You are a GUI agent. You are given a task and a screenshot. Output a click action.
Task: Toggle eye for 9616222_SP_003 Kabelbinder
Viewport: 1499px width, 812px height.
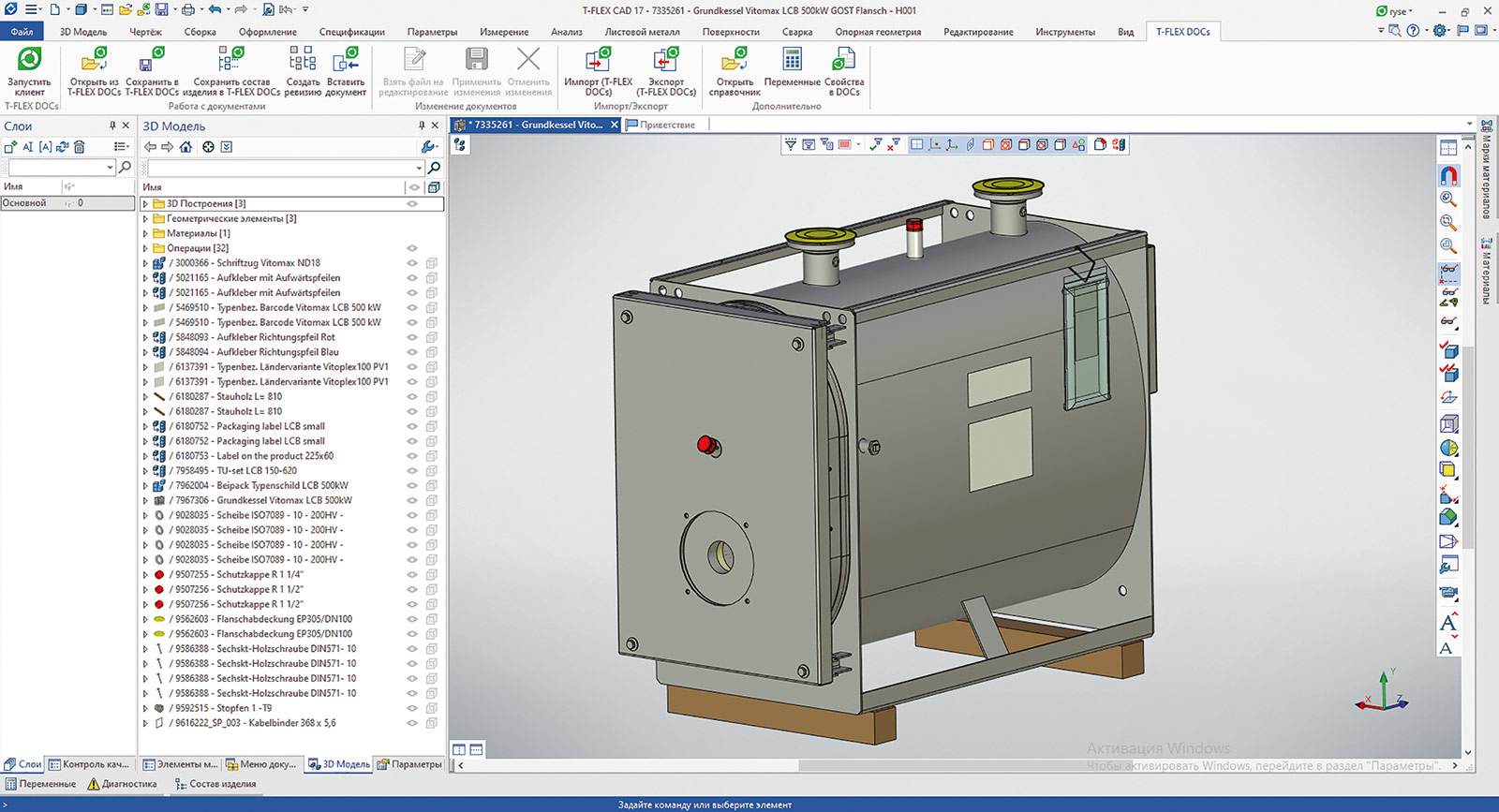(x=411, y=723)
